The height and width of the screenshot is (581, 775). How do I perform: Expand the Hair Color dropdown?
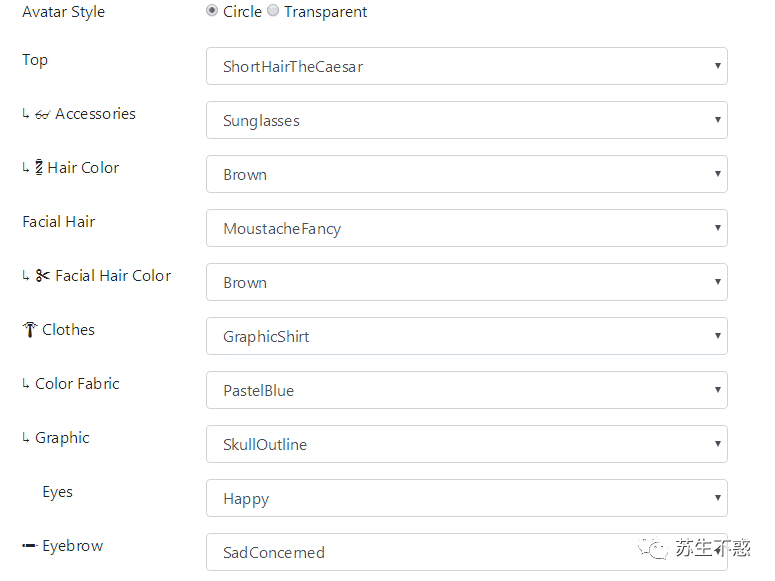click(x=466, y=175)
